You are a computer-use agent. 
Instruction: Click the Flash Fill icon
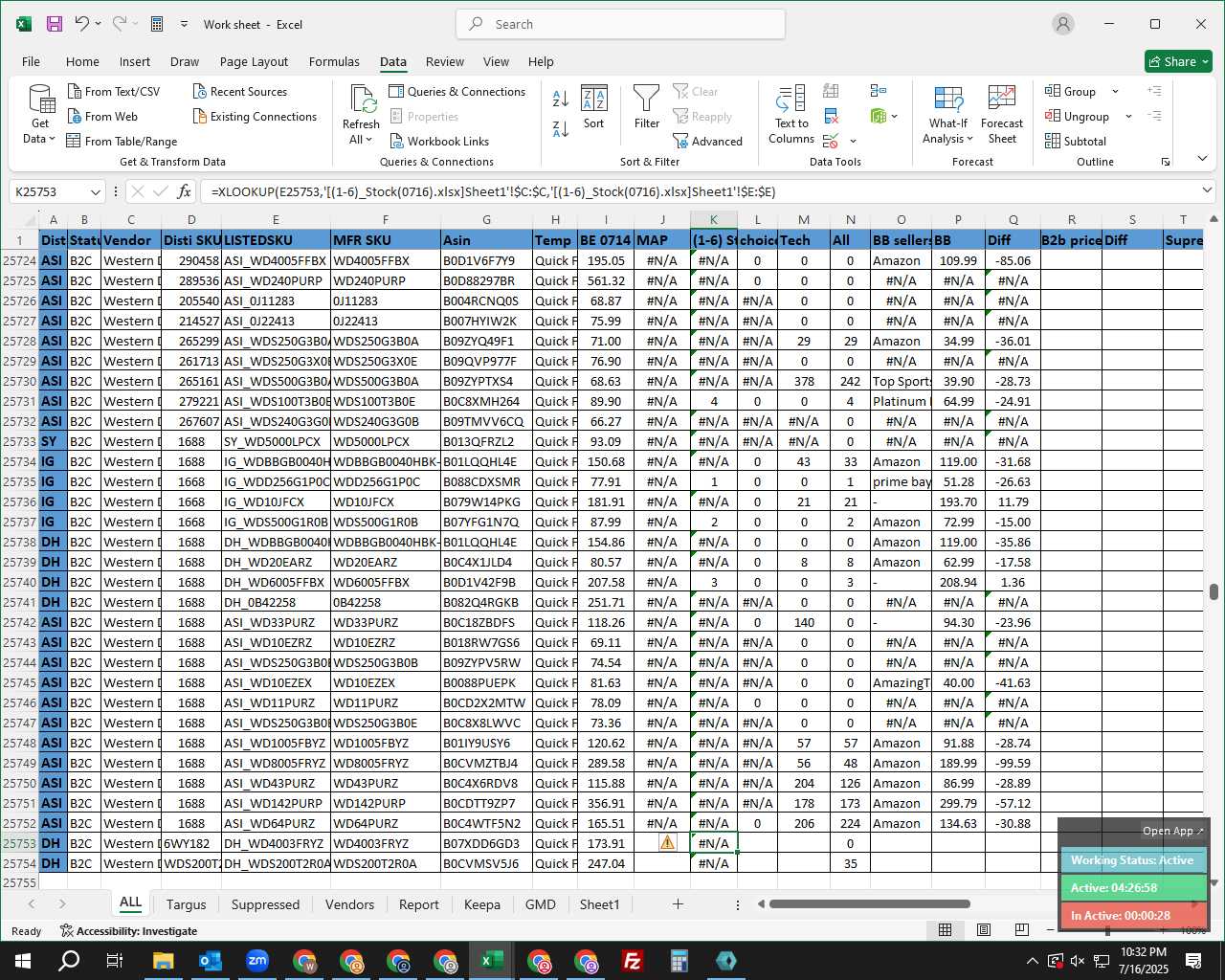[831, 91]
